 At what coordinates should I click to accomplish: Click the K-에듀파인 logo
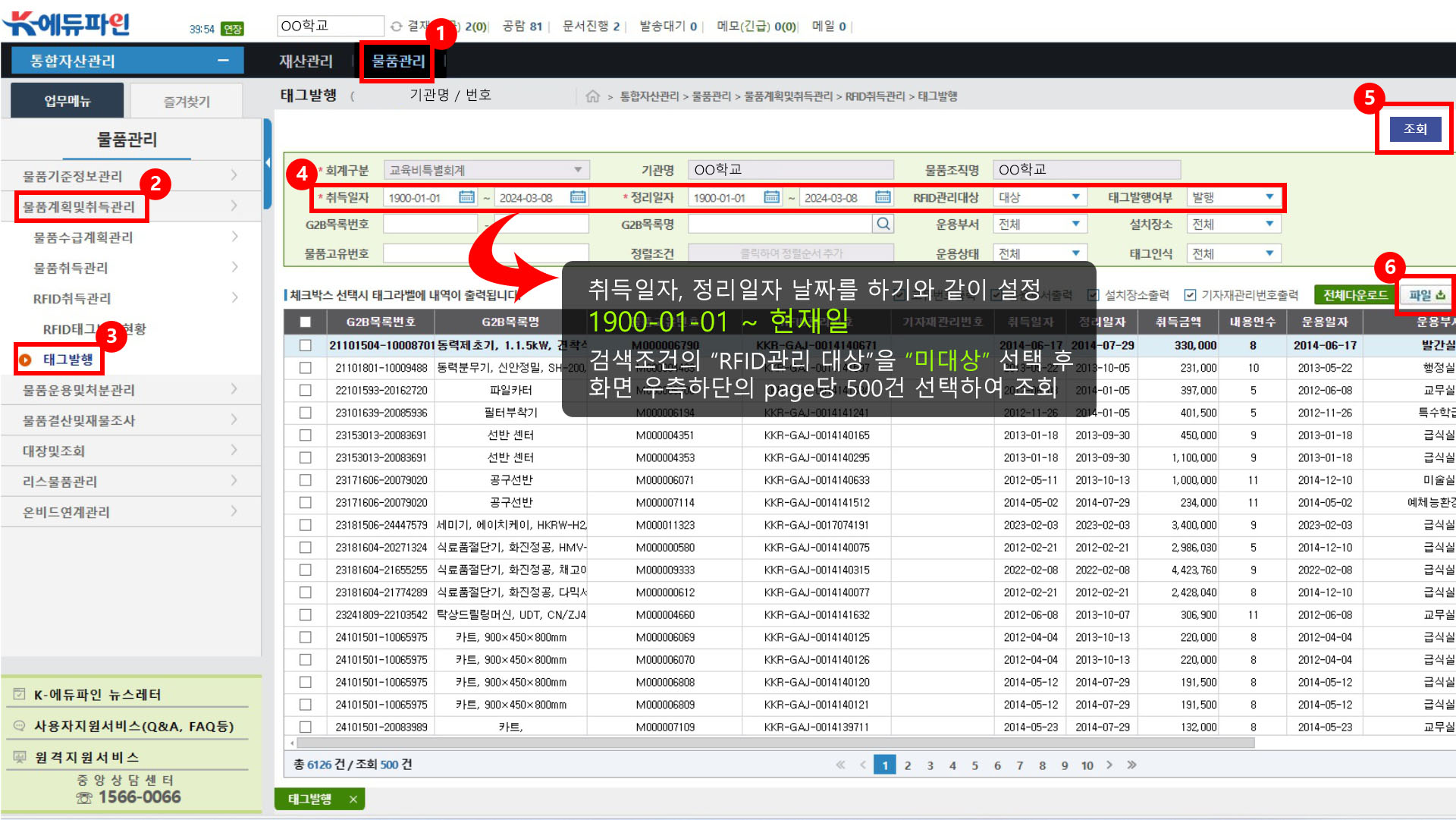point(67,24)
